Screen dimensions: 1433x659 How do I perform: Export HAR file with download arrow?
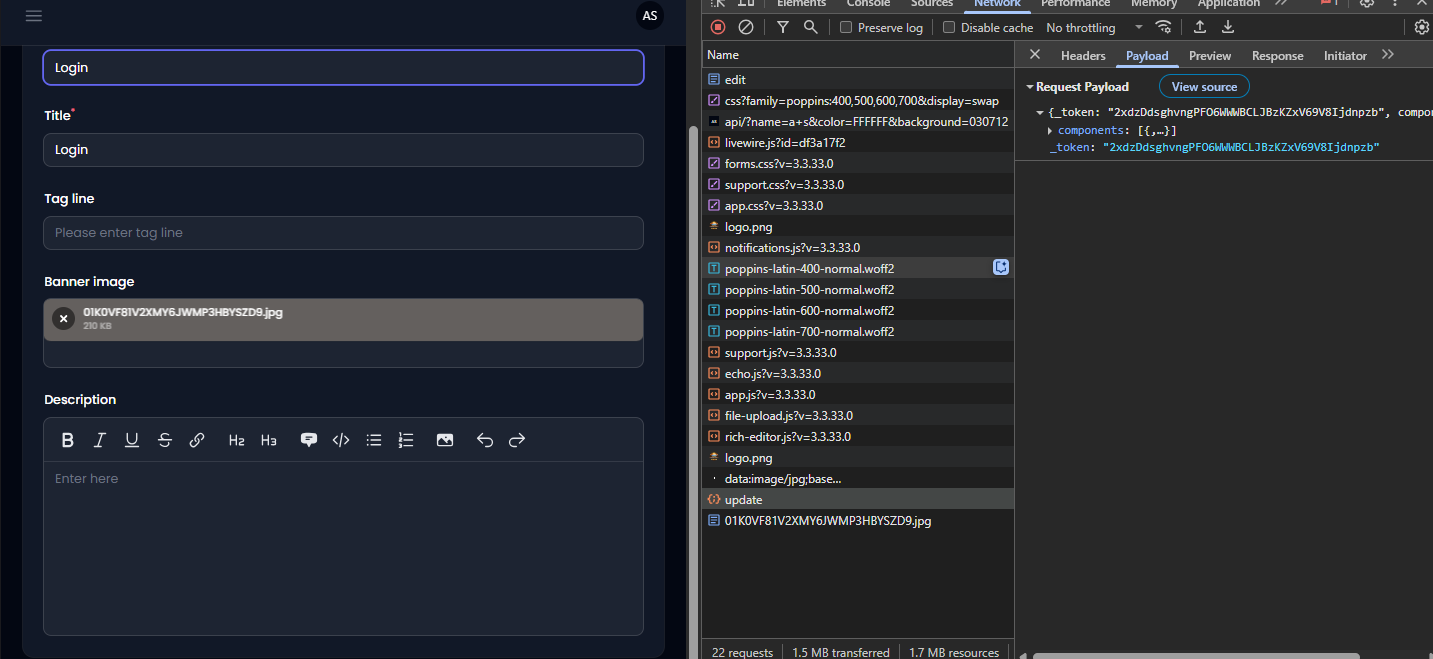click(1228, 27)
